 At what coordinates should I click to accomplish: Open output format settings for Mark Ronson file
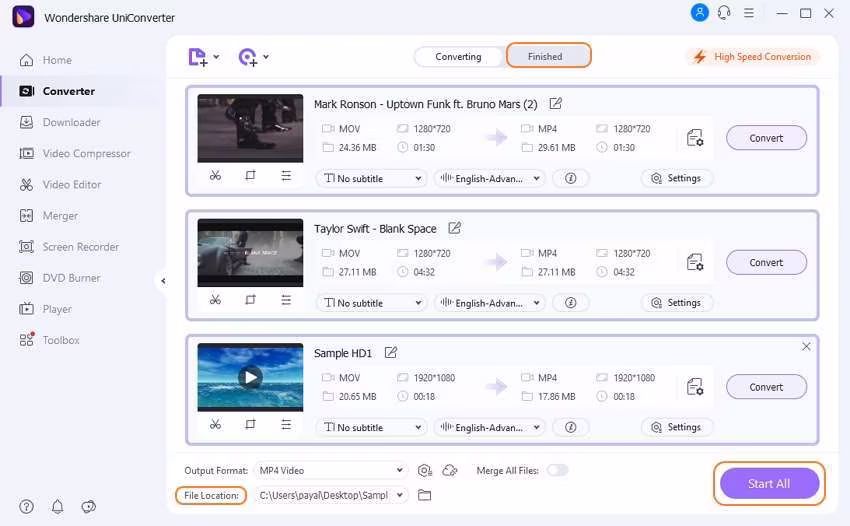(x=695, y=138)
